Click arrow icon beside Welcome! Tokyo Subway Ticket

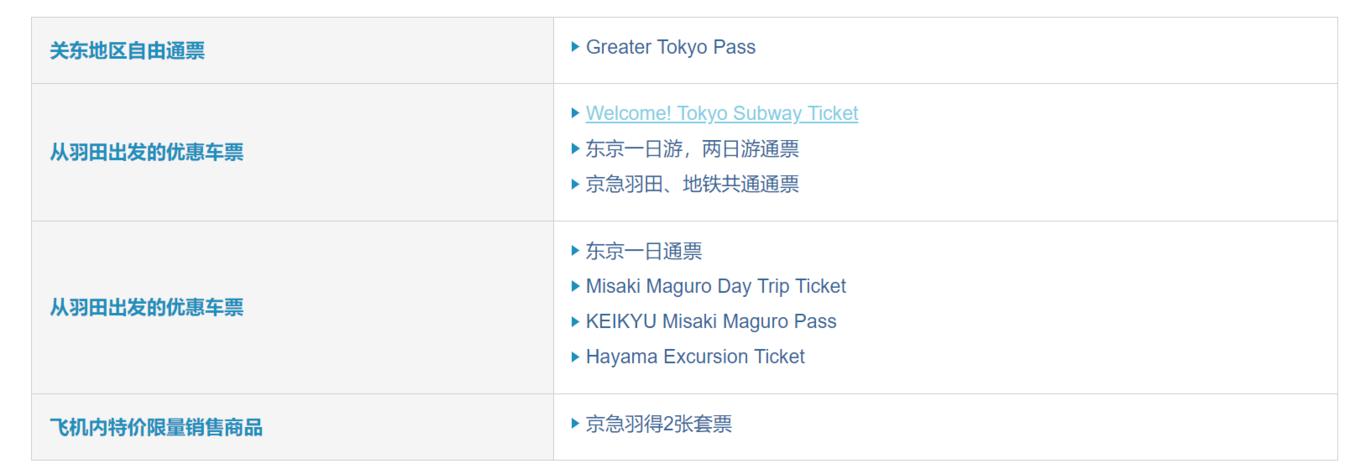pyautogui.click(x=575, y=113)
